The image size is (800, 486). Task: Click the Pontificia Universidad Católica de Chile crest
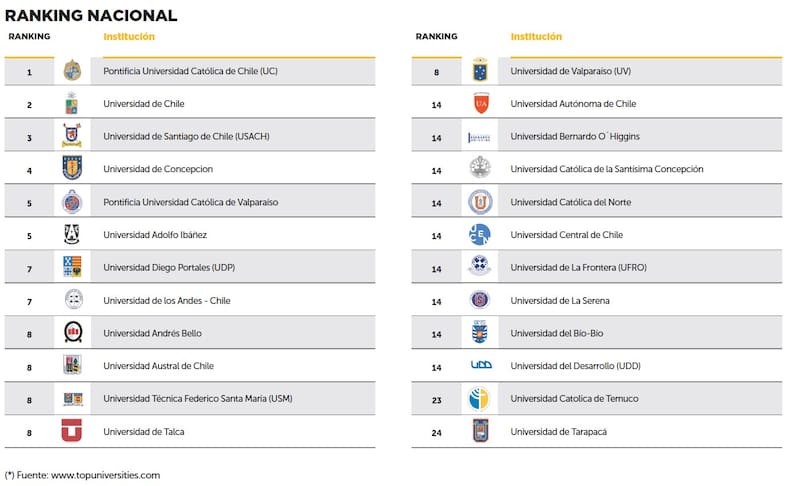(72, 71)
